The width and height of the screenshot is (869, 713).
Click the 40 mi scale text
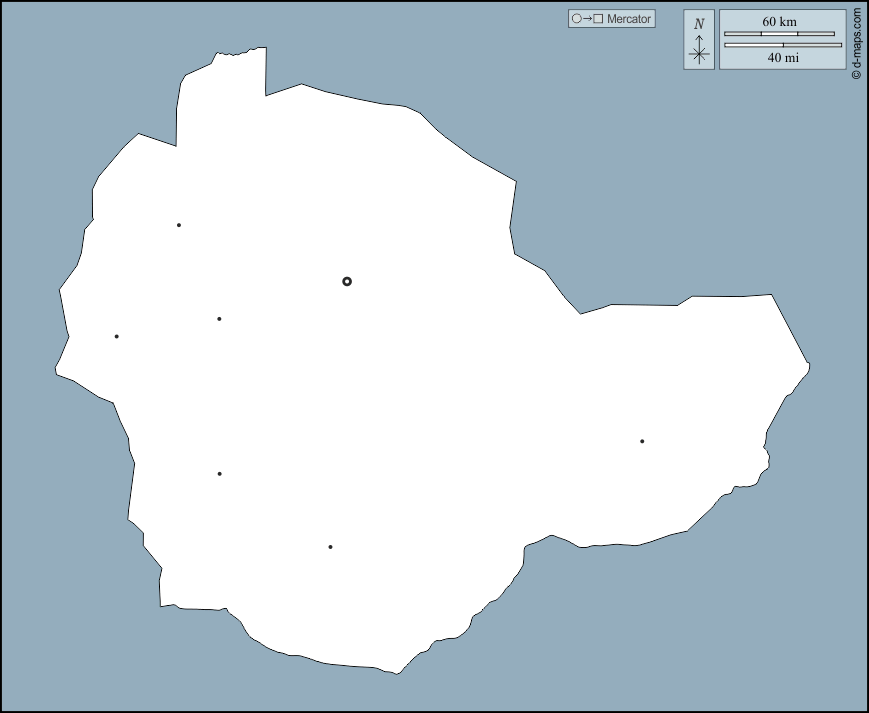(783, 58)
